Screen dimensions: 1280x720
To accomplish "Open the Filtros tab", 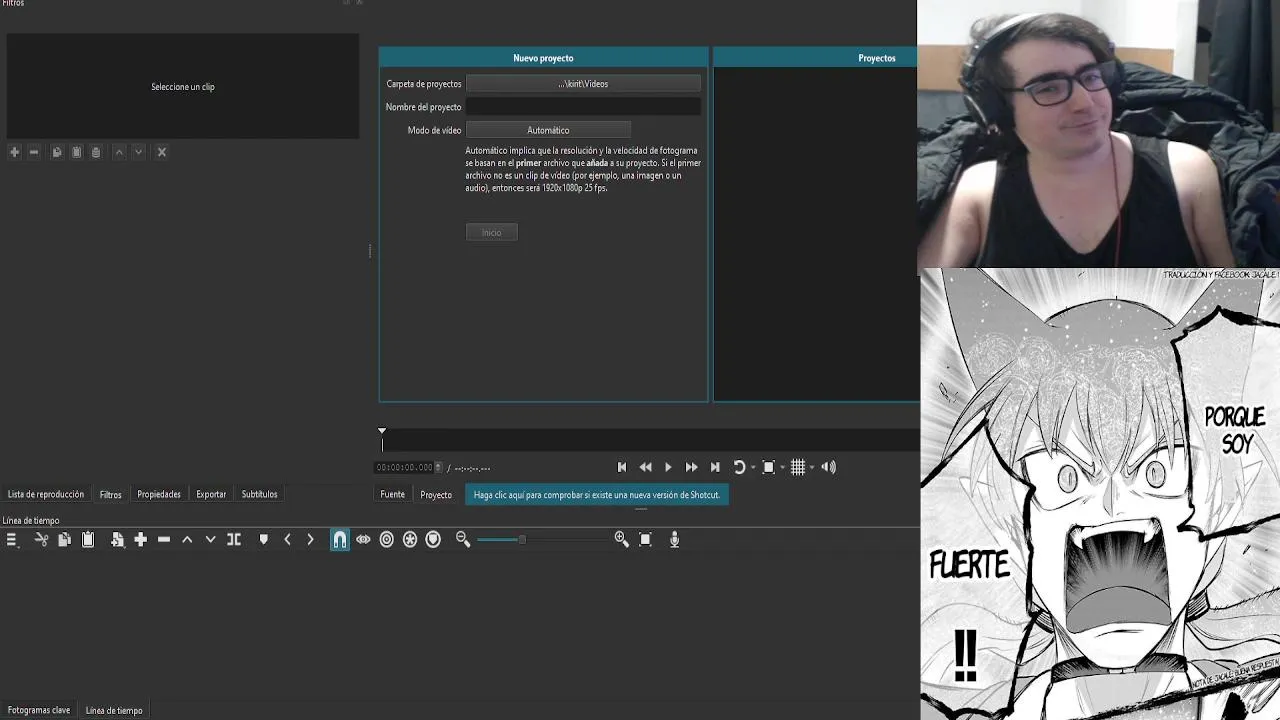I will pyautogui.click(x=111, y=494).
